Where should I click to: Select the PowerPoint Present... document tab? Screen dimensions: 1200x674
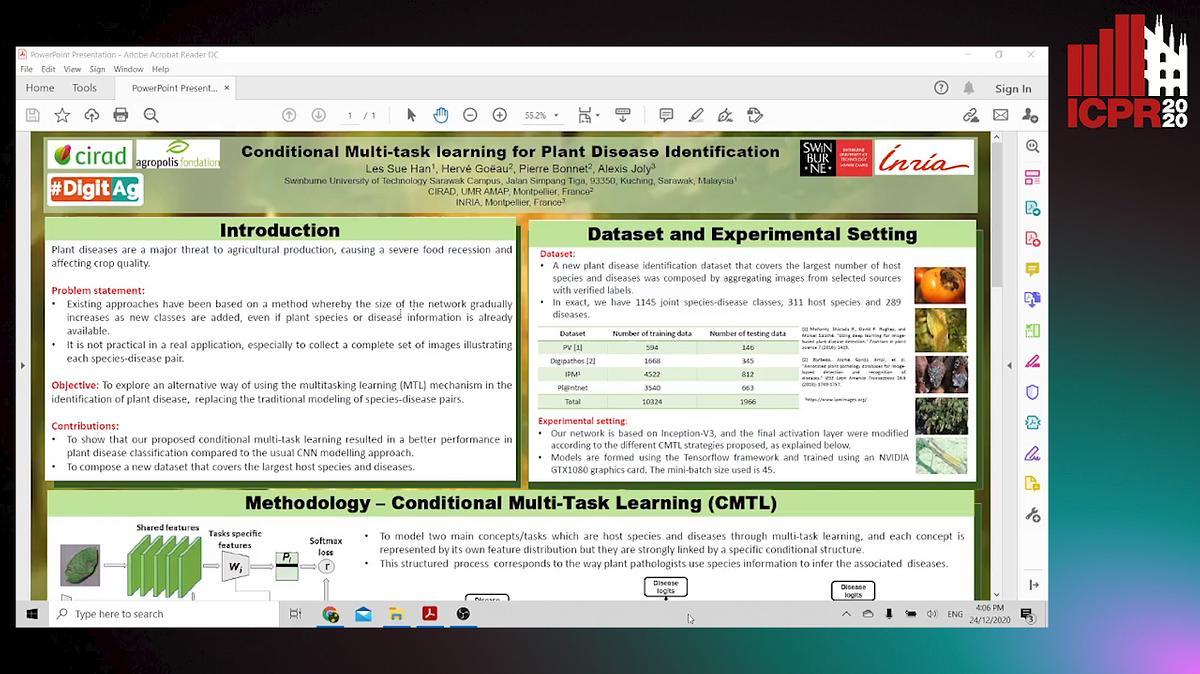tap(175, 88)
